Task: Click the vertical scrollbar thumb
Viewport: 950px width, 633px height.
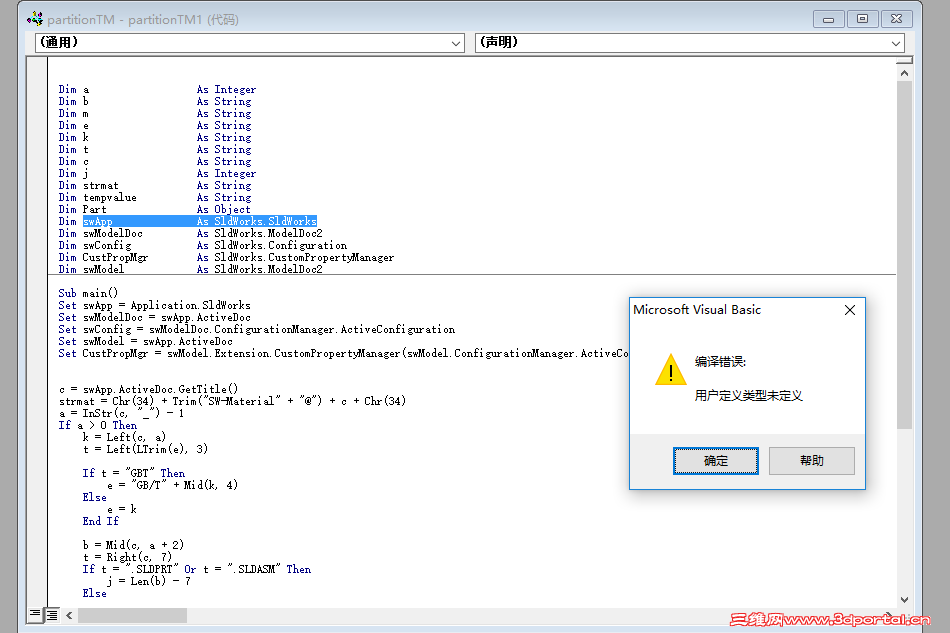Action: pyautogui.click(x=904, y=255)
